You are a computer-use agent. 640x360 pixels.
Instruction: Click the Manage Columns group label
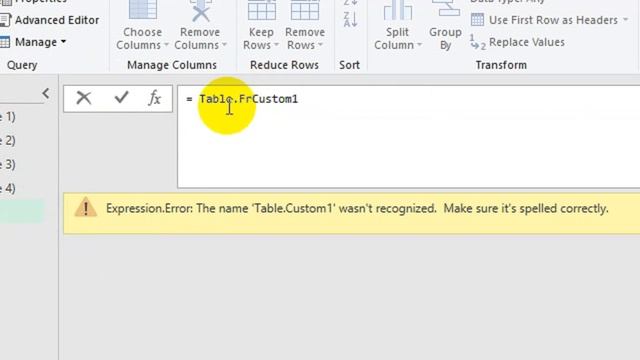click(172, 65)
